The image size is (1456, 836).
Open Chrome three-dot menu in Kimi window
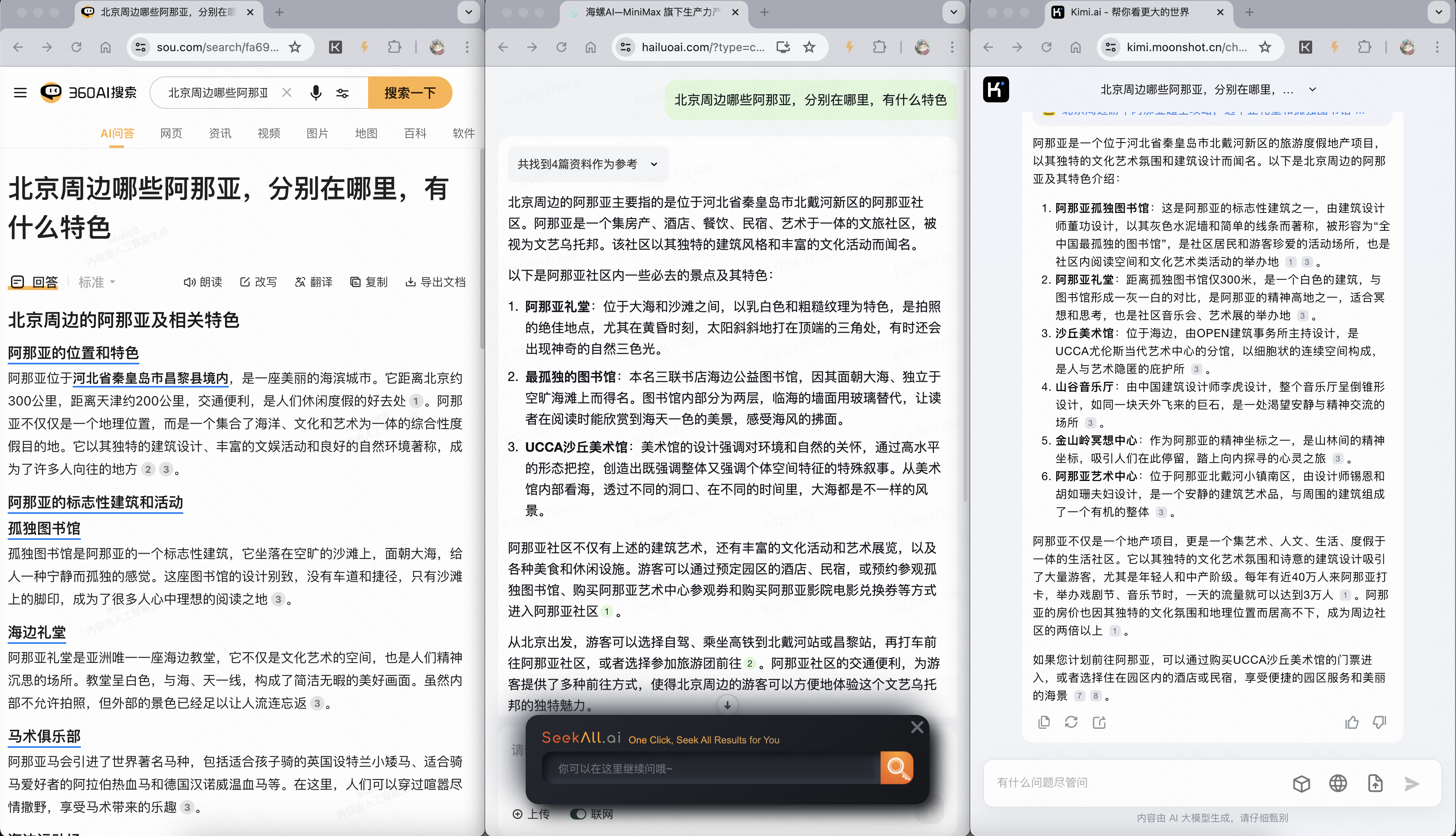(1437, 47)
